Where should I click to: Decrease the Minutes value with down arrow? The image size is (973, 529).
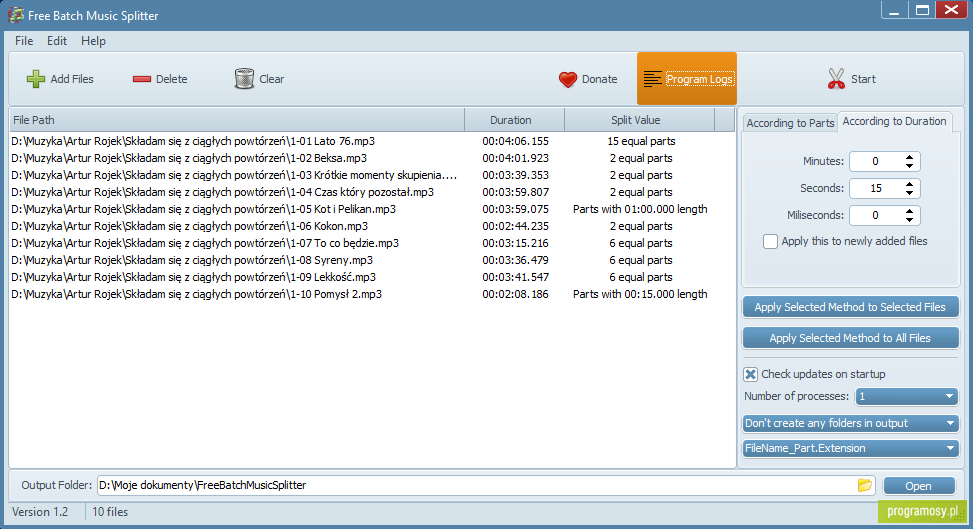(909, 166)
